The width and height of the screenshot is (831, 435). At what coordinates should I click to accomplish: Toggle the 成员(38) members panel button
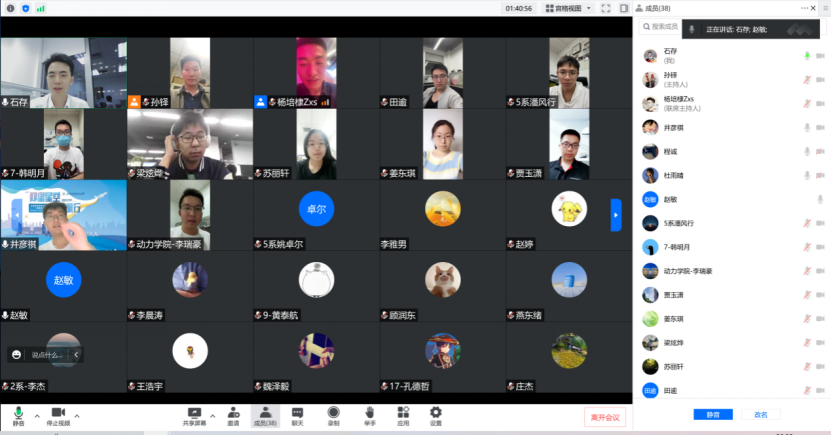[x=265, y=412]
